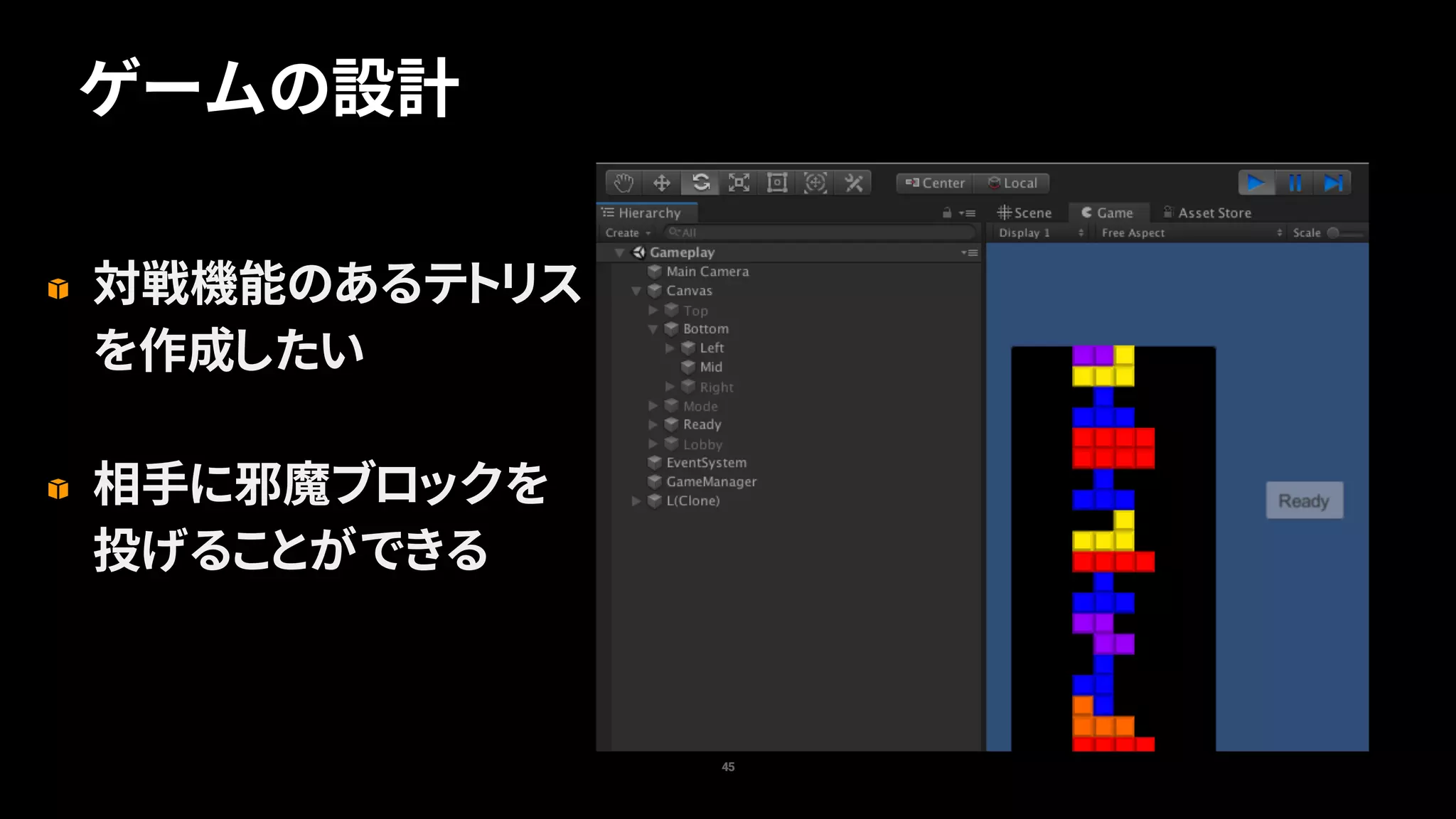Image resolution: width=1456 pixels, height=819 pixels.
Task: Open the Asset Store tab
Action: pos(1207,213)
